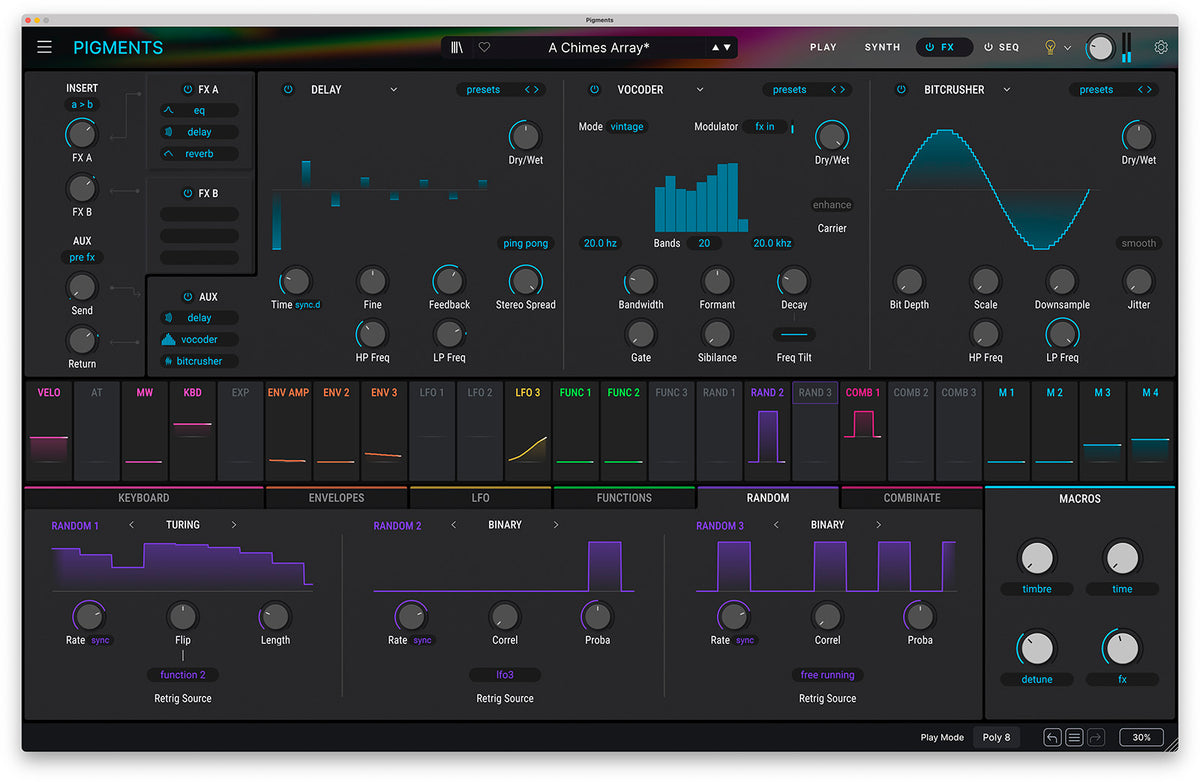The width and height of the screenshot is (1200, 782).
Task: Click the timbre macro knob
Action: [x=1037, y=558]
